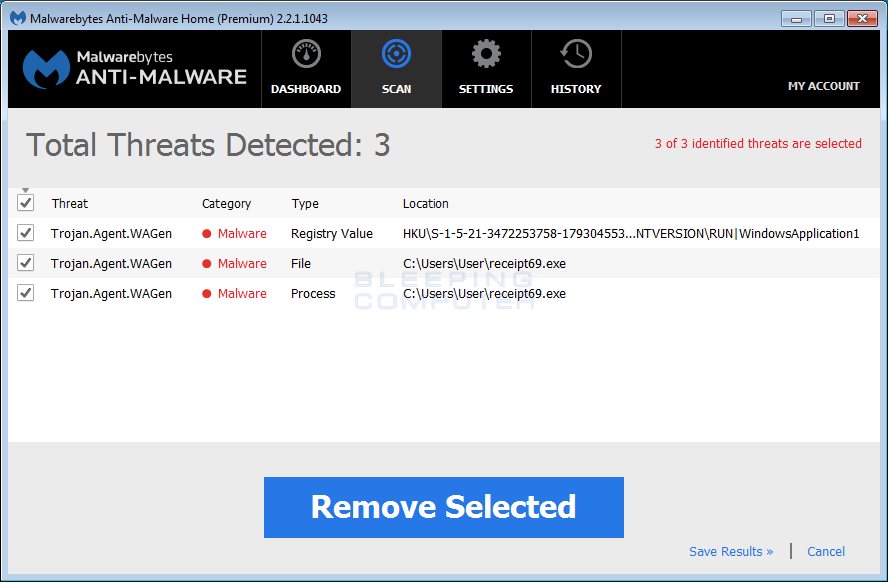The image size is (888, 582).
Task: Click the Malwarebytes Anti-Malware logo
Action: 135,68
